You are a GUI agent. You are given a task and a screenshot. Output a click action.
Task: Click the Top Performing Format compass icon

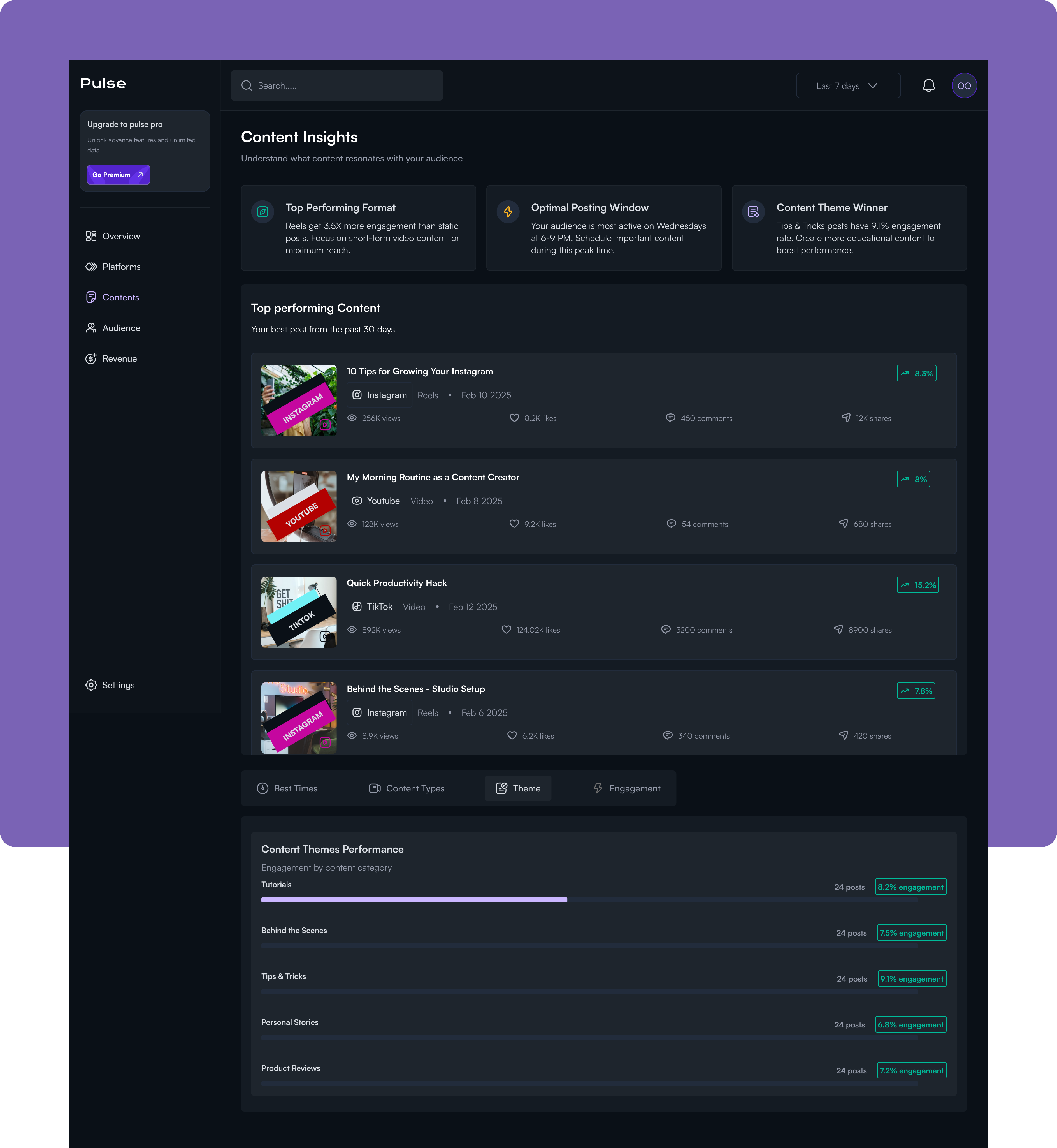pos(262,212)
